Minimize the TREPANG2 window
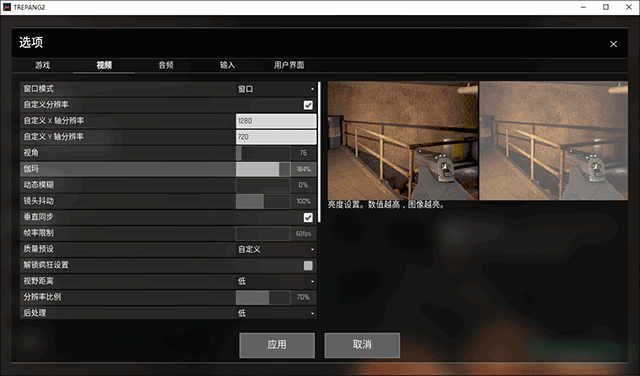The image size is (640, 376). [583, 7]
